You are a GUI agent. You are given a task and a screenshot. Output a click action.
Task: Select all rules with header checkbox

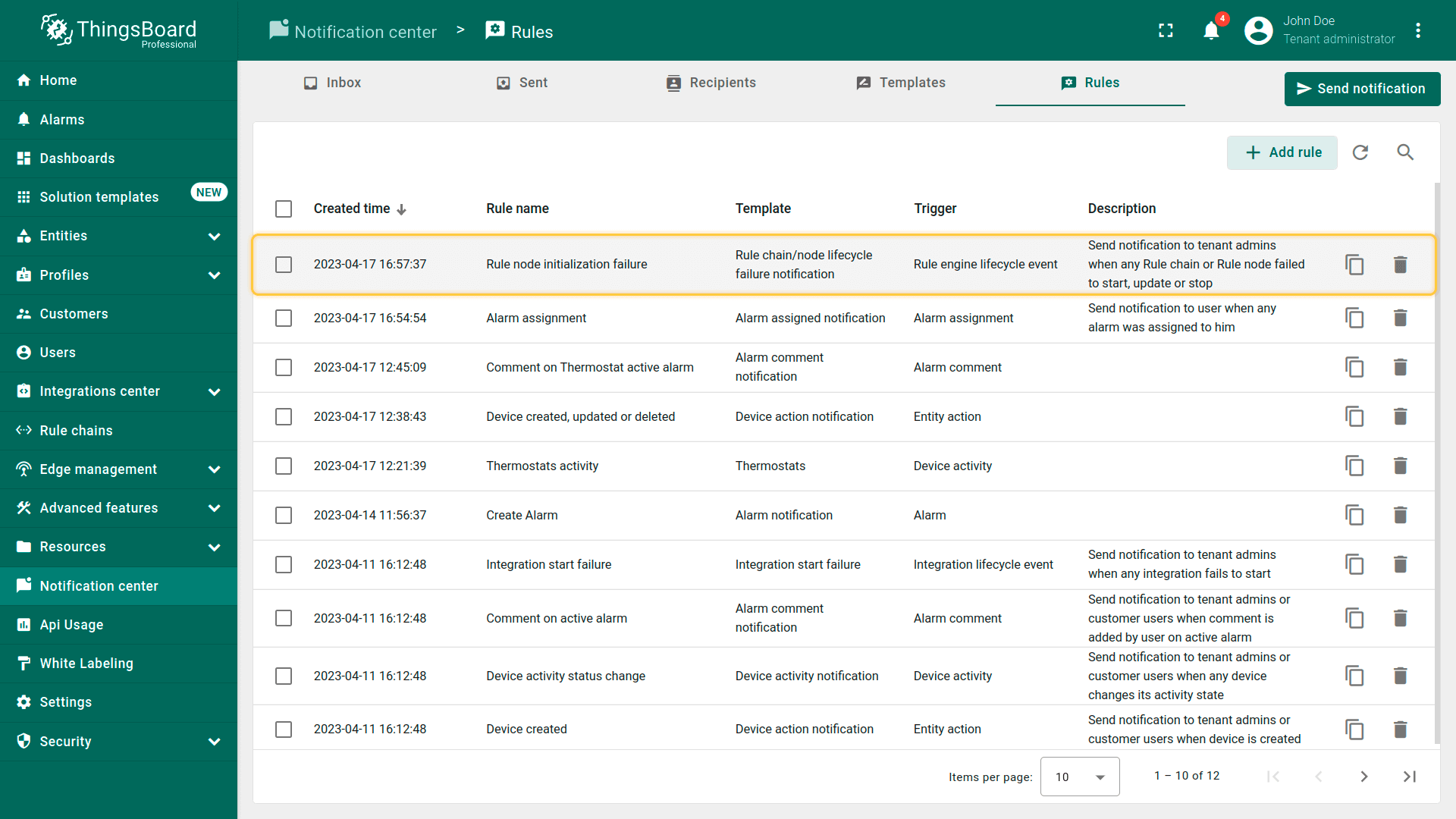pos(284,209)
